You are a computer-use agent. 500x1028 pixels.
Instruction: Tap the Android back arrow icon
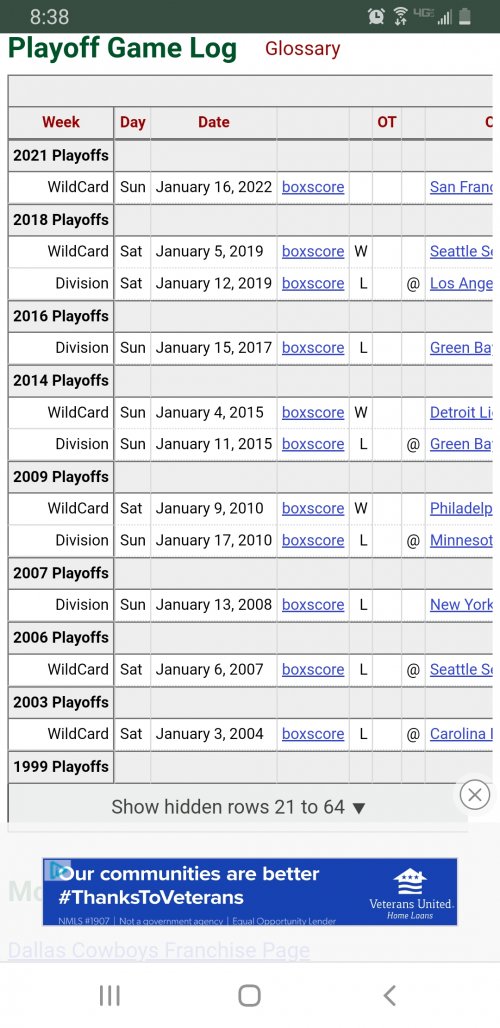(389, 995)
